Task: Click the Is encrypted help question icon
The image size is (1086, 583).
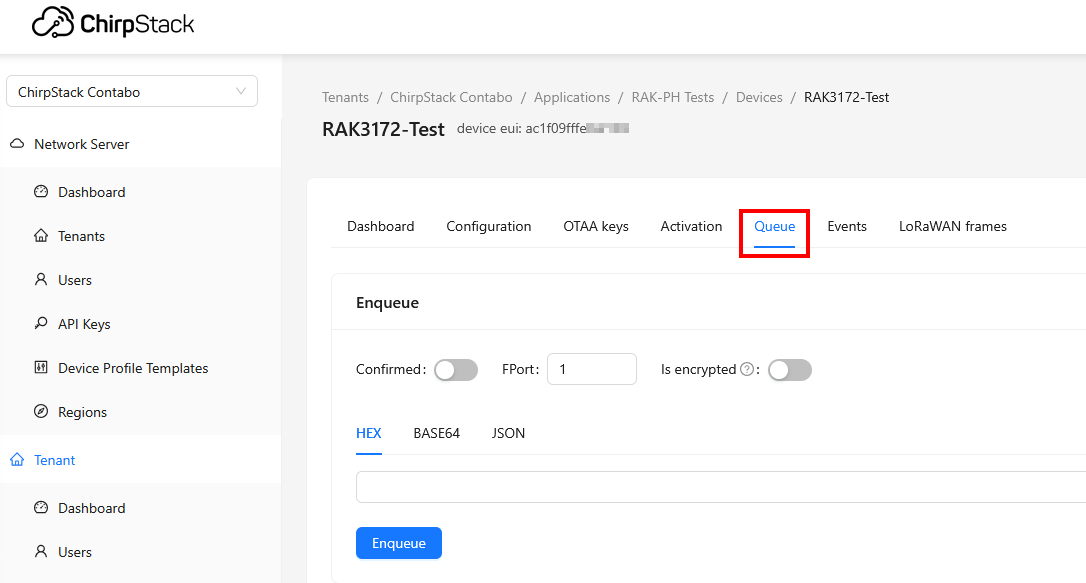Action: pyautogui.click(x=747, y=369)
